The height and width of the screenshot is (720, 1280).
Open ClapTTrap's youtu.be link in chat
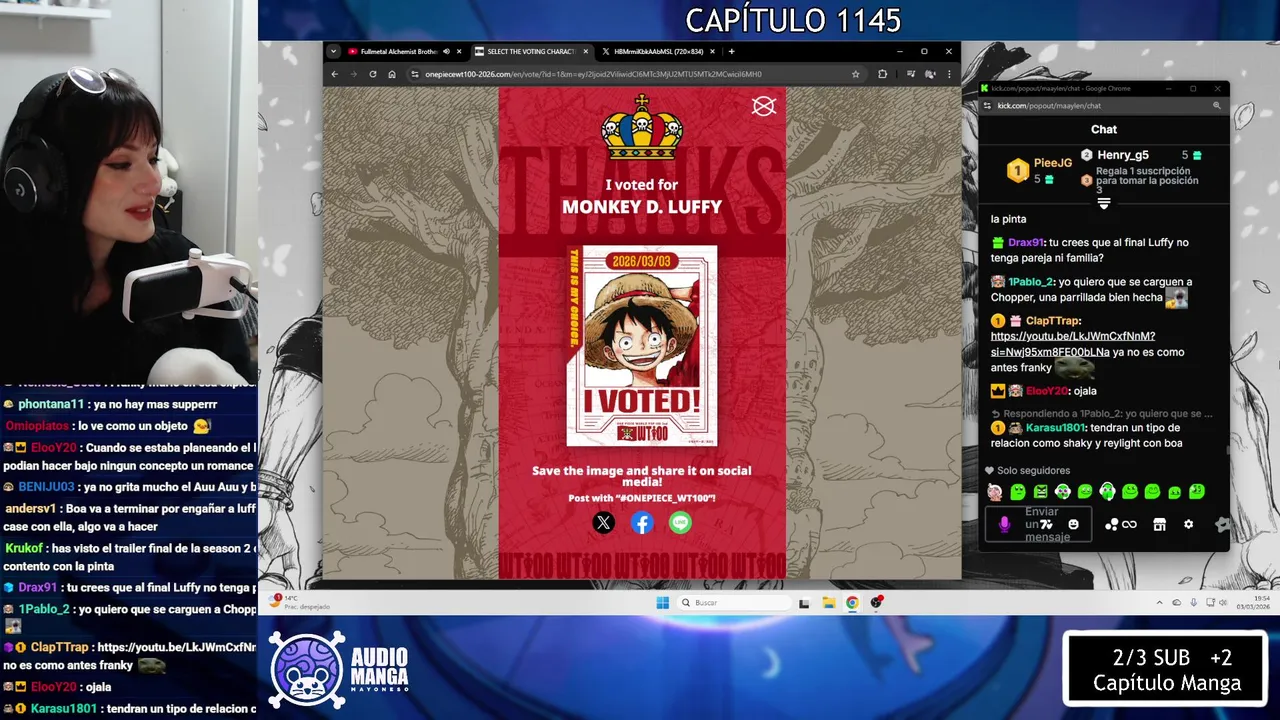(1073, 344)
